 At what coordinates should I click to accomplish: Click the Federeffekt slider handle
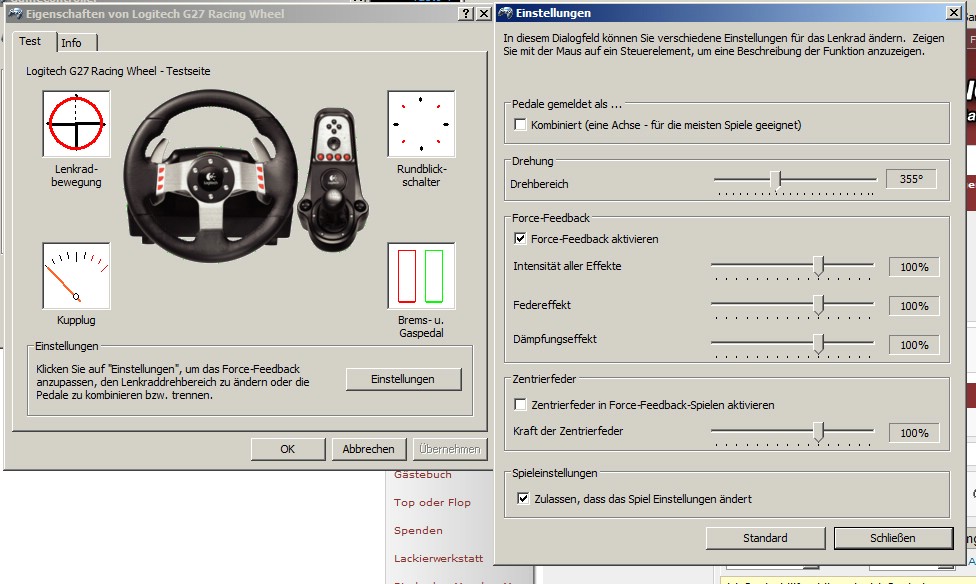pyautogui.click(x=819, y=305)
